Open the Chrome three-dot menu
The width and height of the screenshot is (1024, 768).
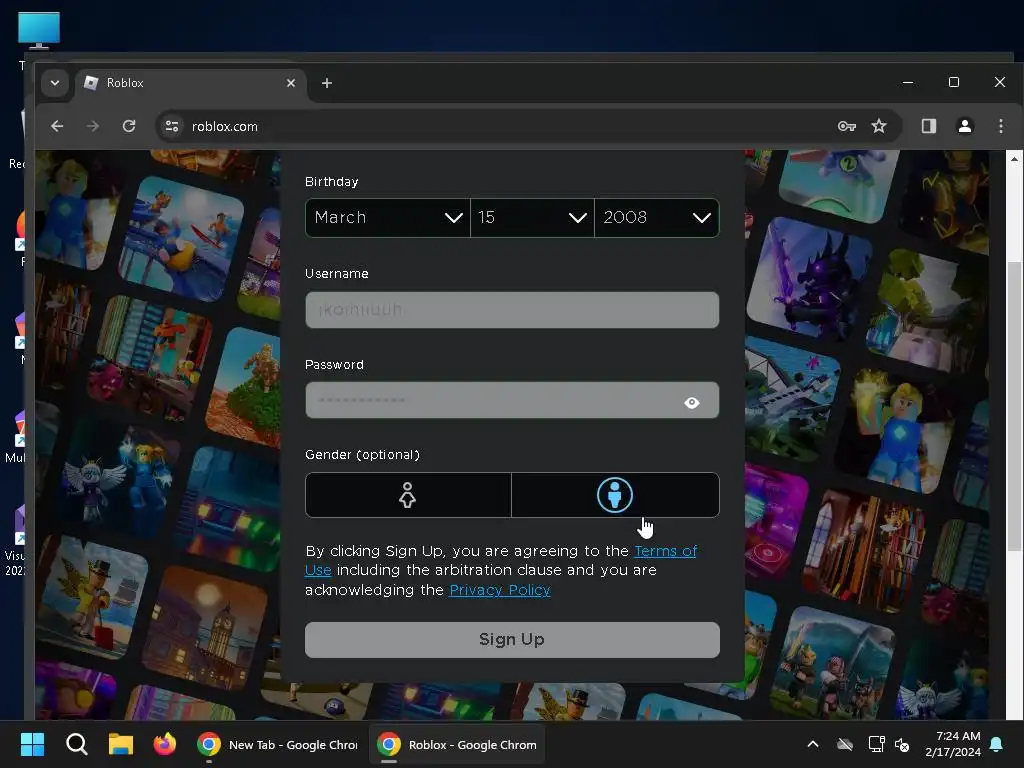pos(1000,126)
